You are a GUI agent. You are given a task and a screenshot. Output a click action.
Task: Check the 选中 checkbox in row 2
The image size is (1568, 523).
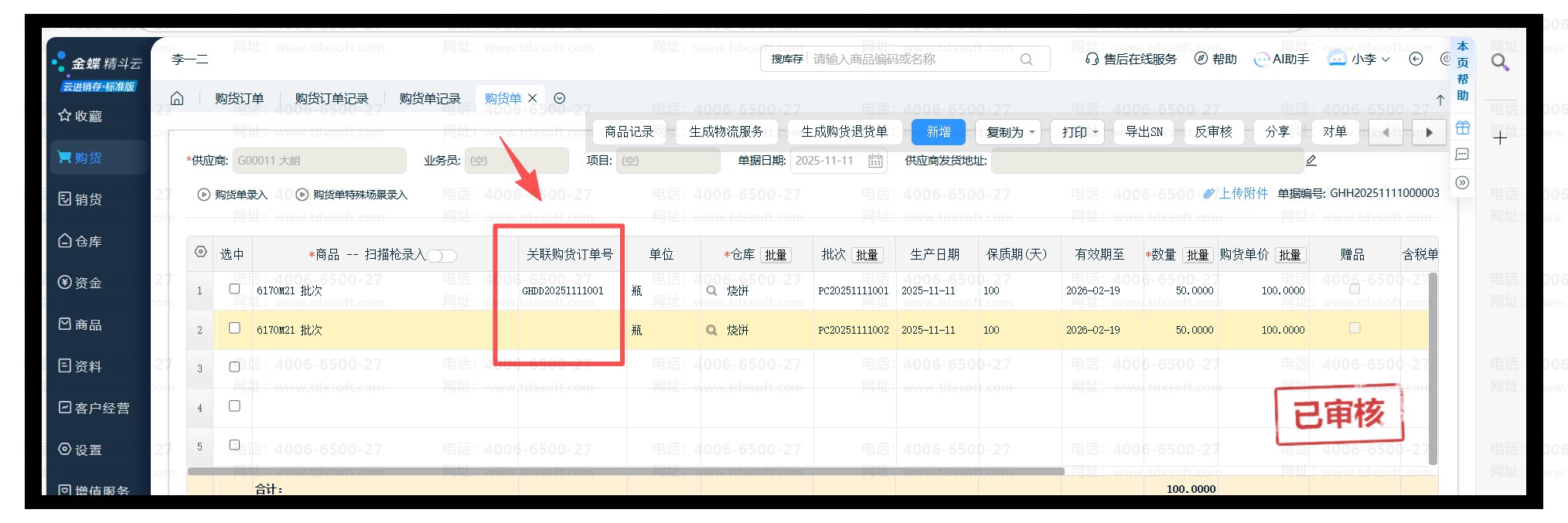(234, 328)
